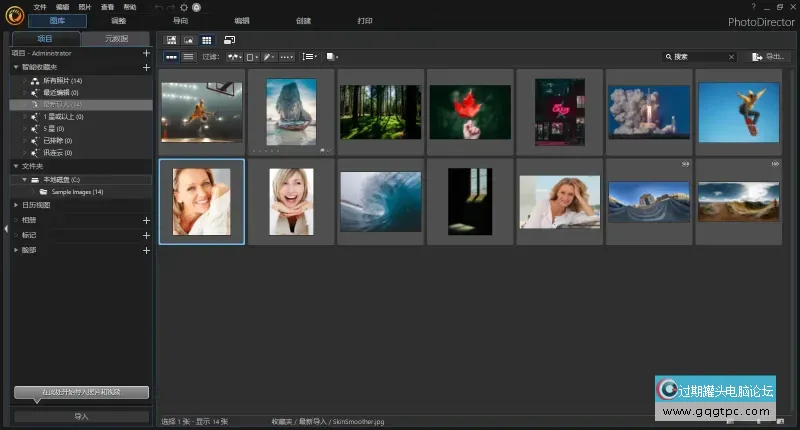The height and width of the screenshot is (430, 800).
Task: Open the 查看 menu
Action: (x=107, y=7)
